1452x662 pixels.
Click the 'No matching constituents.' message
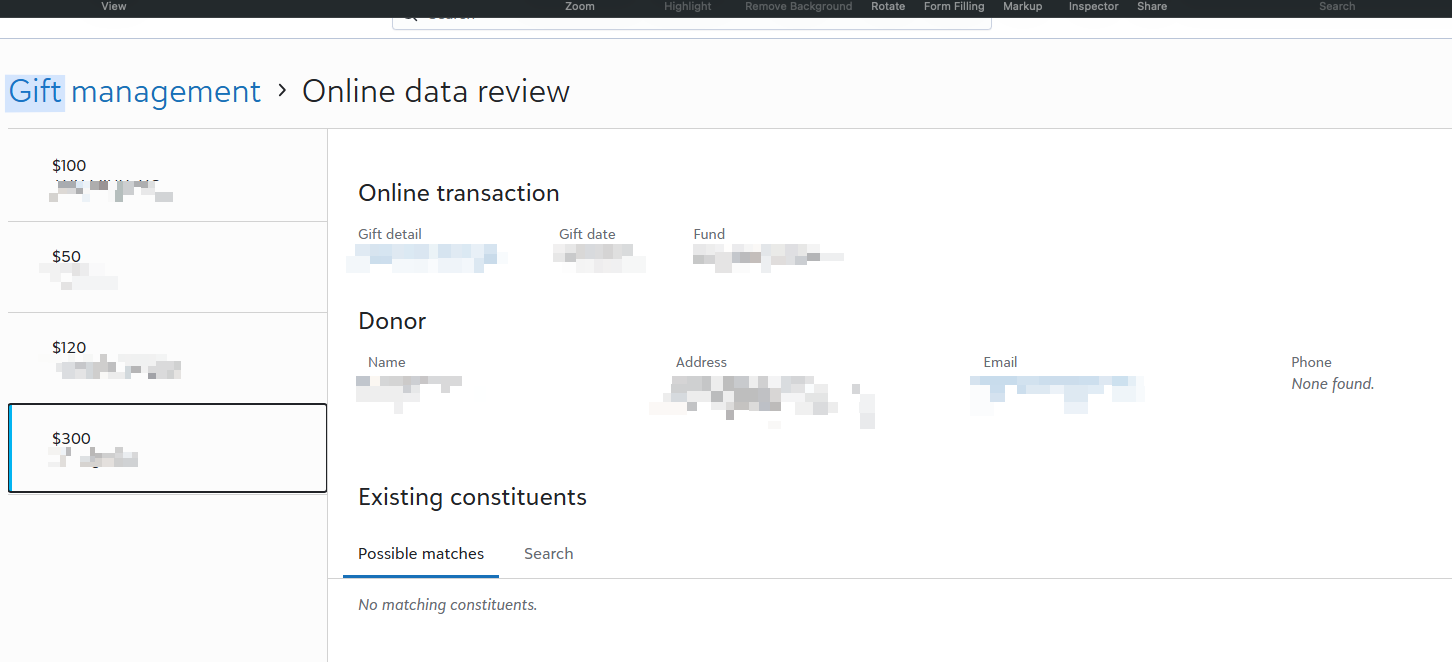[x=448, y=605]
